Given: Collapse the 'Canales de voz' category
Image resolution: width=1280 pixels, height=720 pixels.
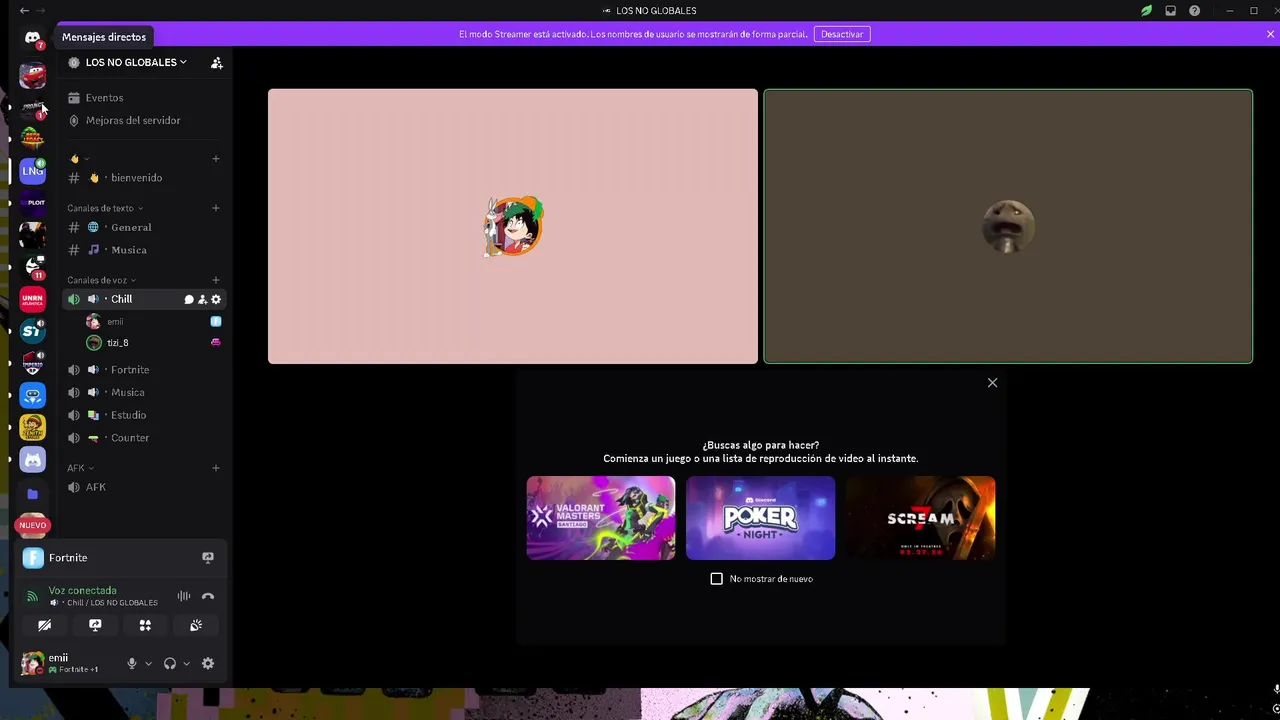Looking at the screenshot, I should (101, 280).
